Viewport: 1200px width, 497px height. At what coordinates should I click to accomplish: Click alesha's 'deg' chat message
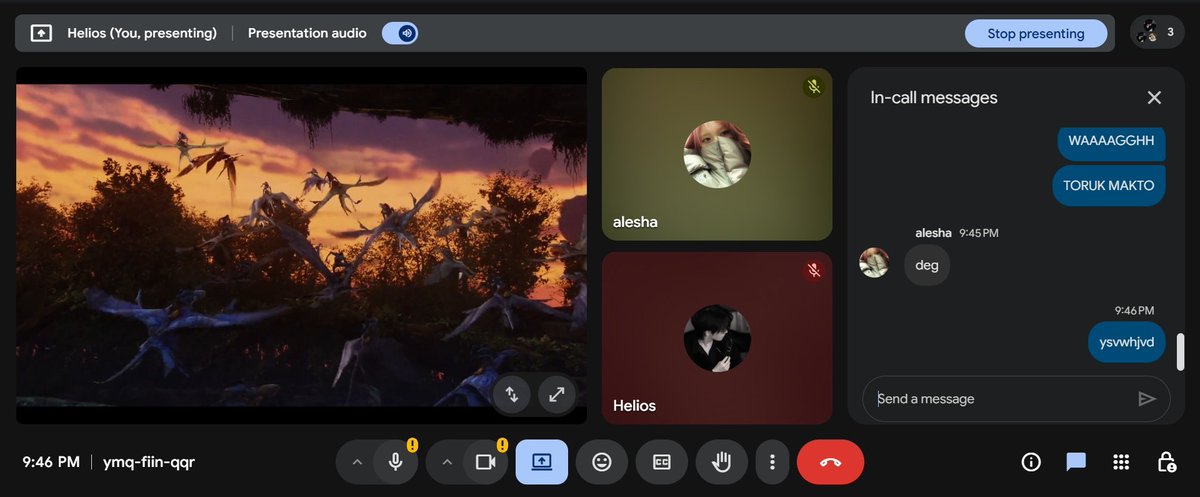[927, 265]
